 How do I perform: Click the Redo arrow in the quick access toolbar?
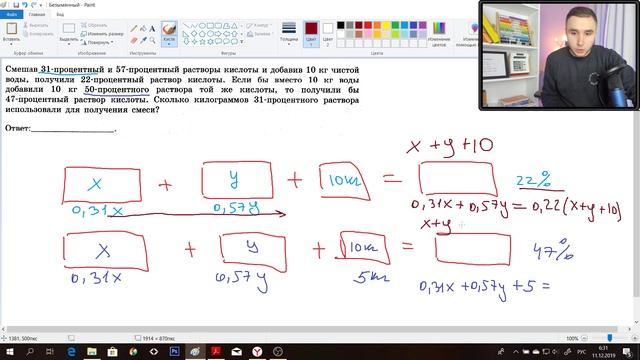33,5
